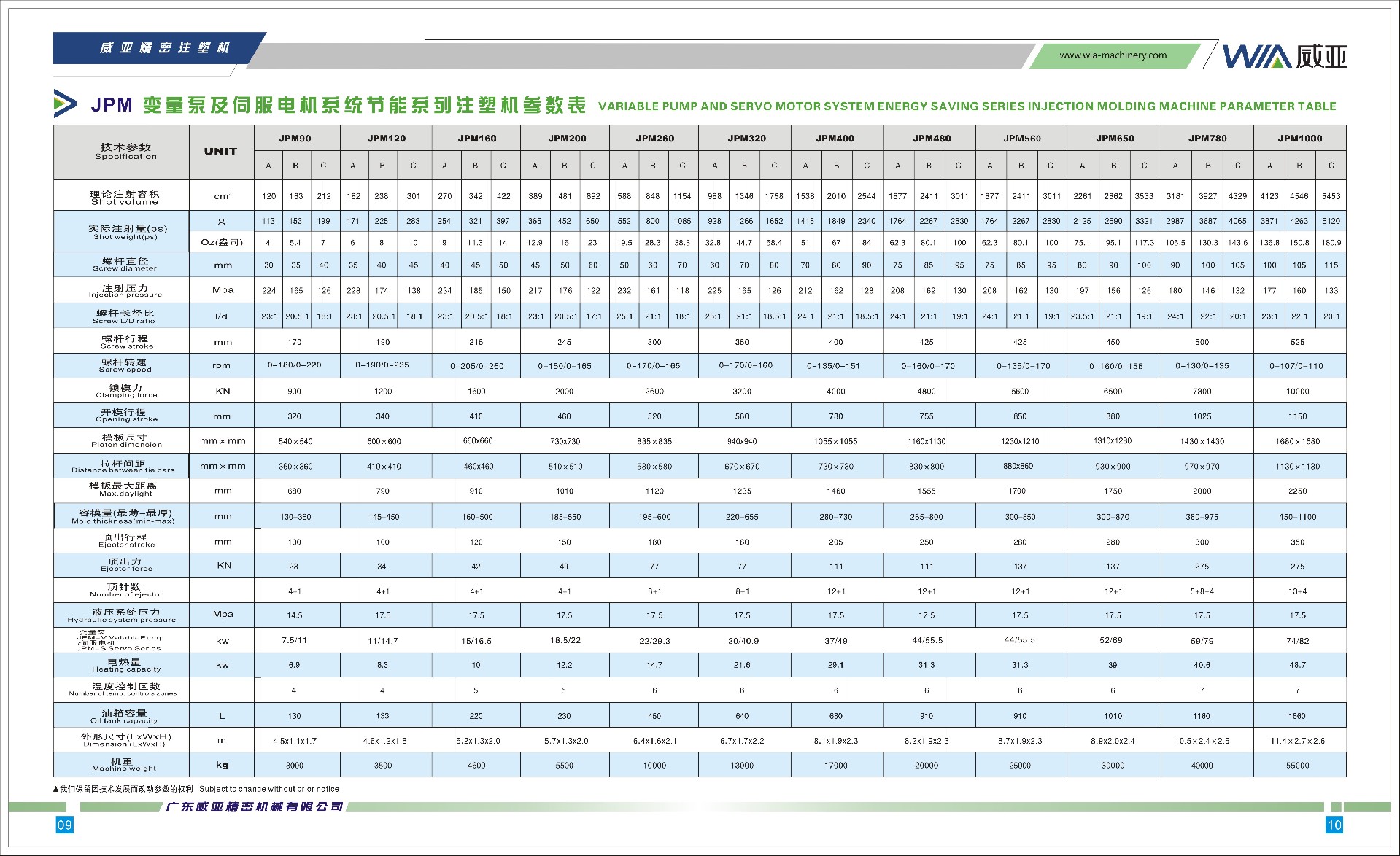This screenshot has height=856, width=1400.
Task: Click the Screw diameter row label
Action: (x=125, y=264)
